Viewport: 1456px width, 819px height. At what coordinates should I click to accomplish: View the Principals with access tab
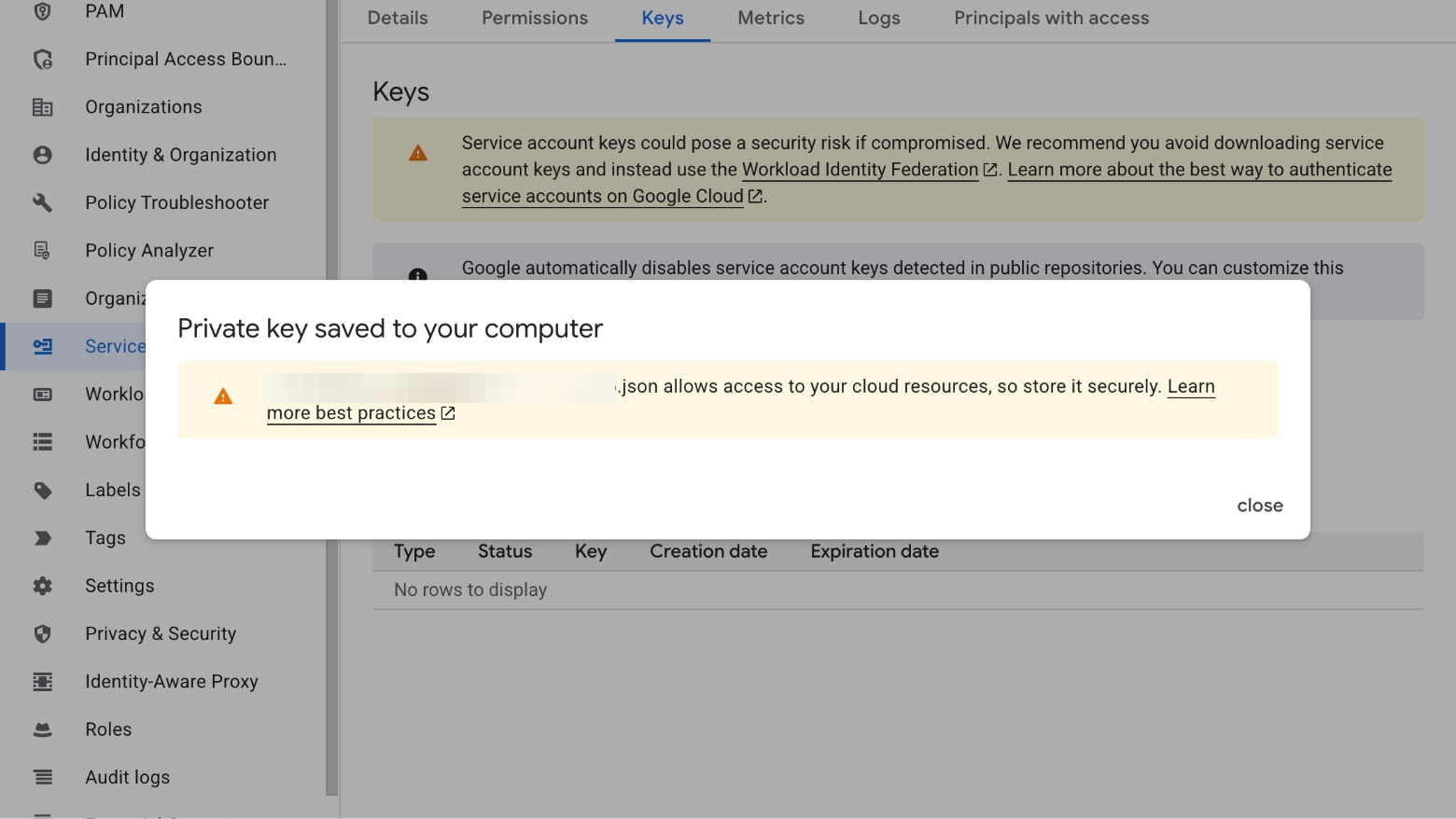(x=1050, y=18)
